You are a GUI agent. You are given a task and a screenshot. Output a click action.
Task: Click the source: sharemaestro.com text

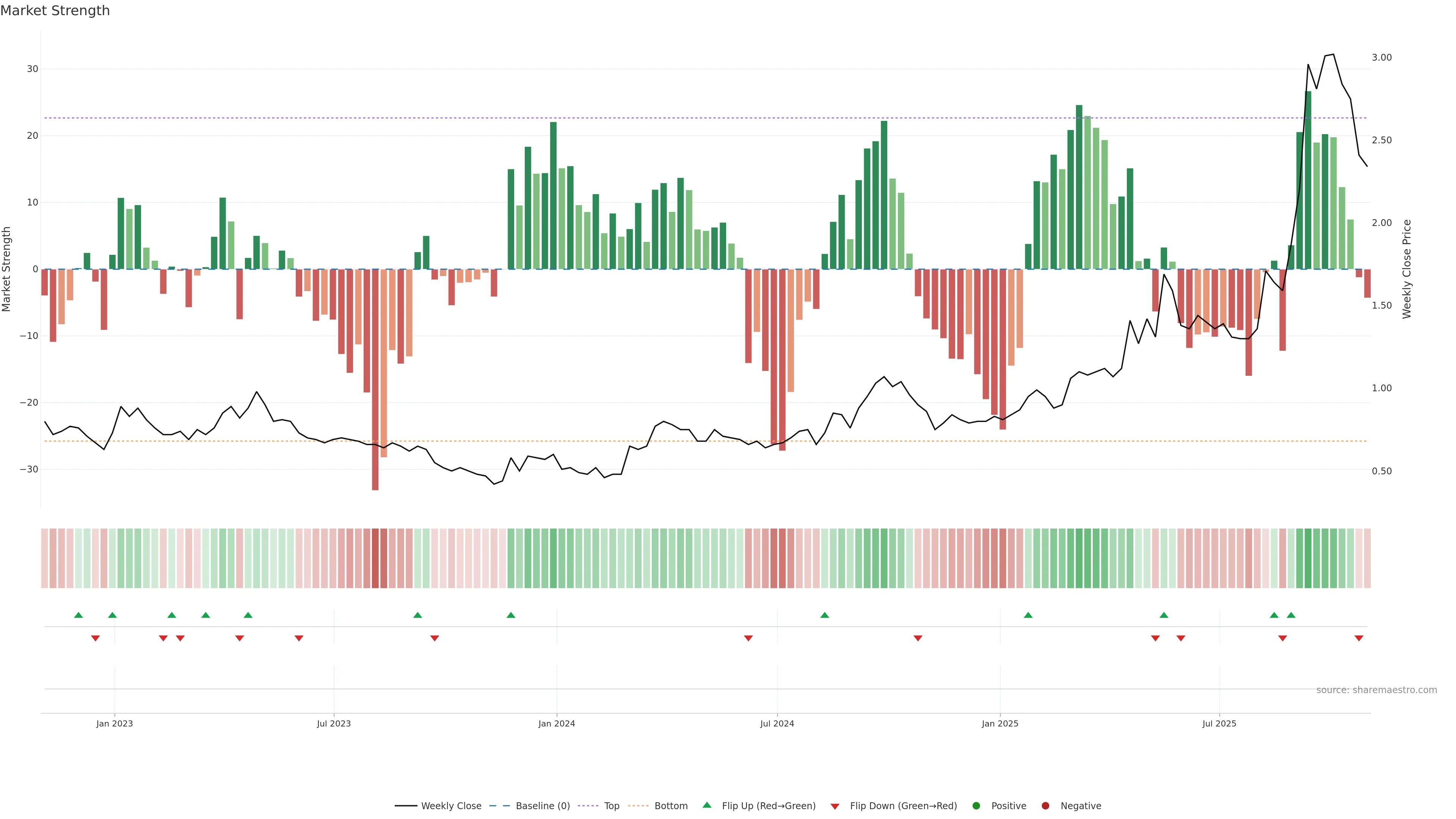coord(1376,690)
